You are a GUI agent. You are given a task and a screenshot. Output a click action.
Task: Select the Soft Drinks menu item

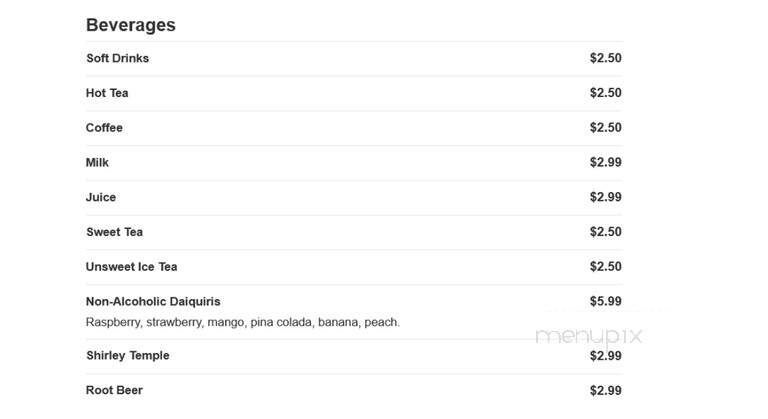118,58
